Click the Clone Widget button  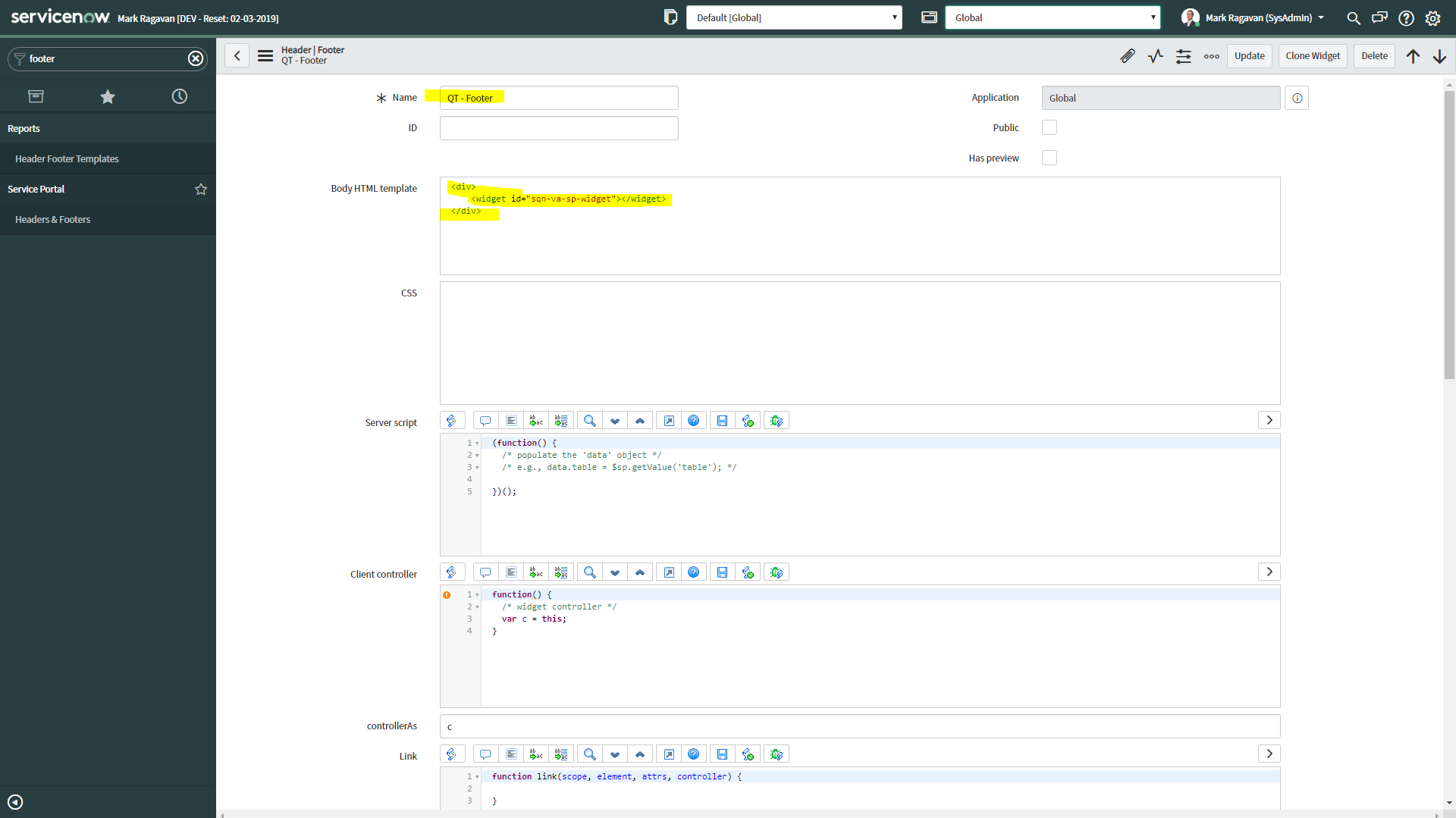pos(1313,55)
